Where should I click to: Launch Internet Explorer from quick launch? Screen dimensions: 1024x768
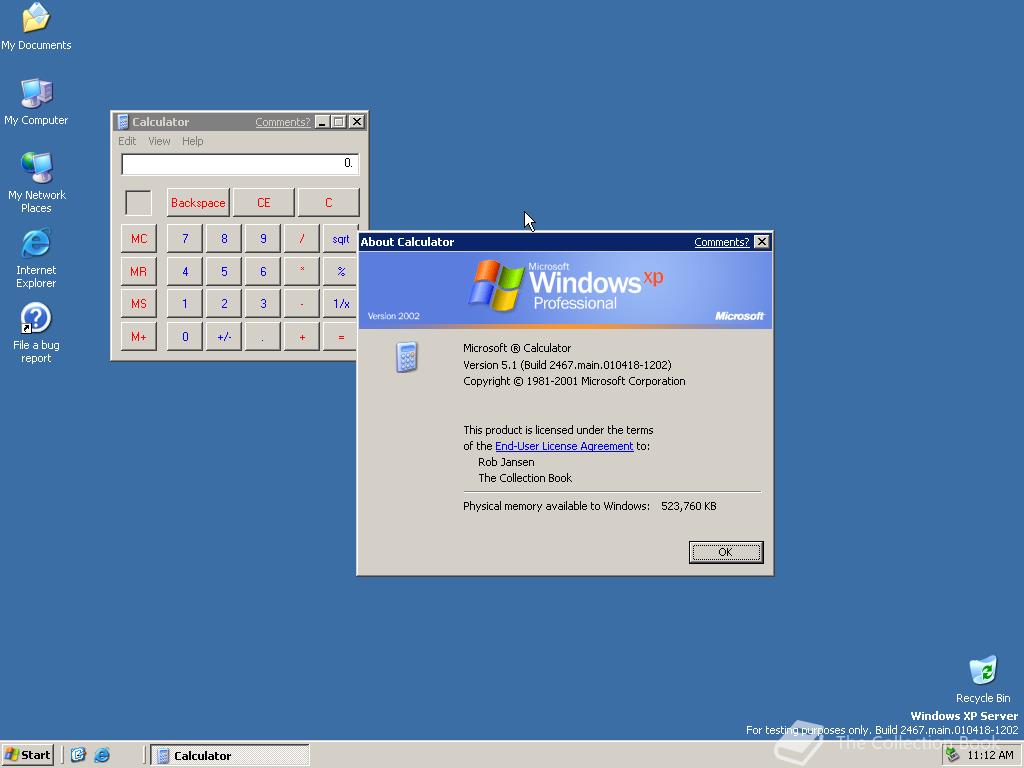(x=102, y=755)
